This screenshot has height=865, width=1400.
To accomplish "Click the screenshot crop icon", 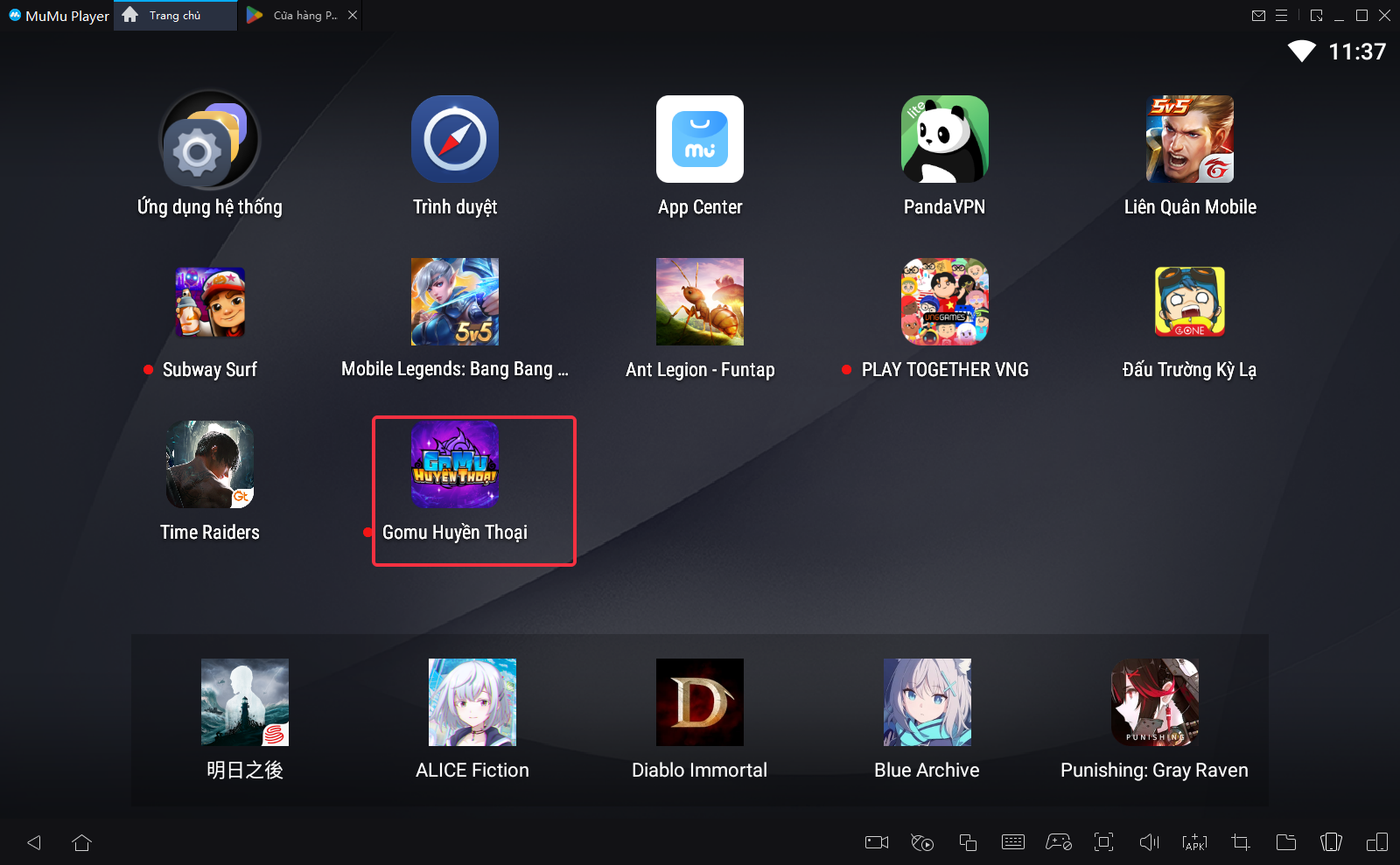I will [1240, 842].
